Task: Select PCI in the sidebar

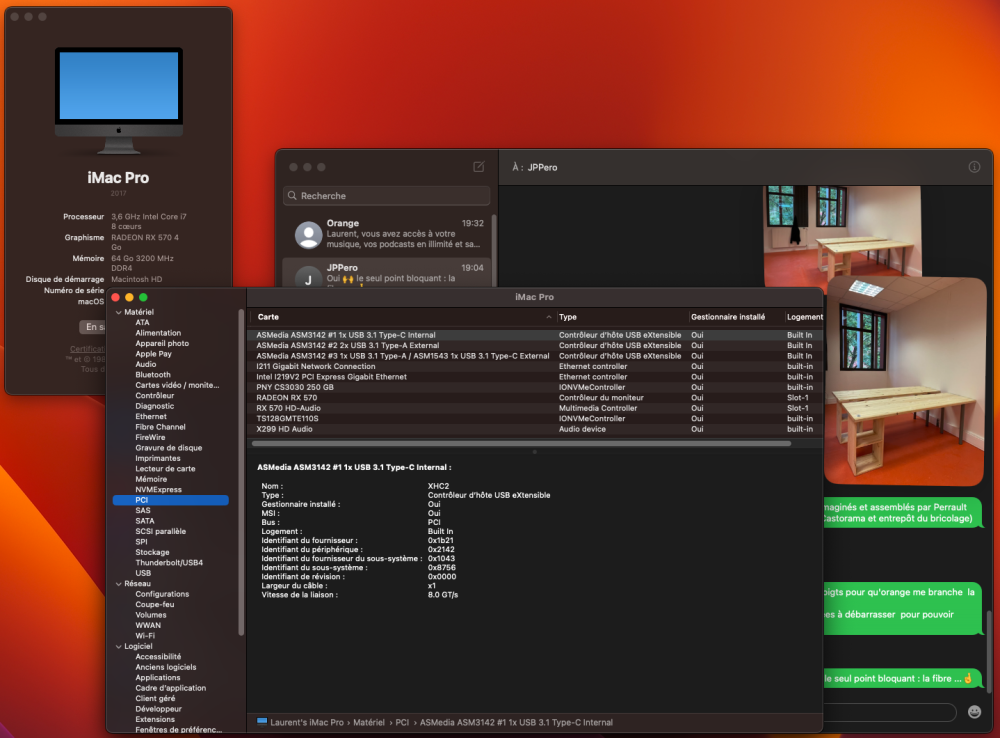Action: [x=170, y=500]
